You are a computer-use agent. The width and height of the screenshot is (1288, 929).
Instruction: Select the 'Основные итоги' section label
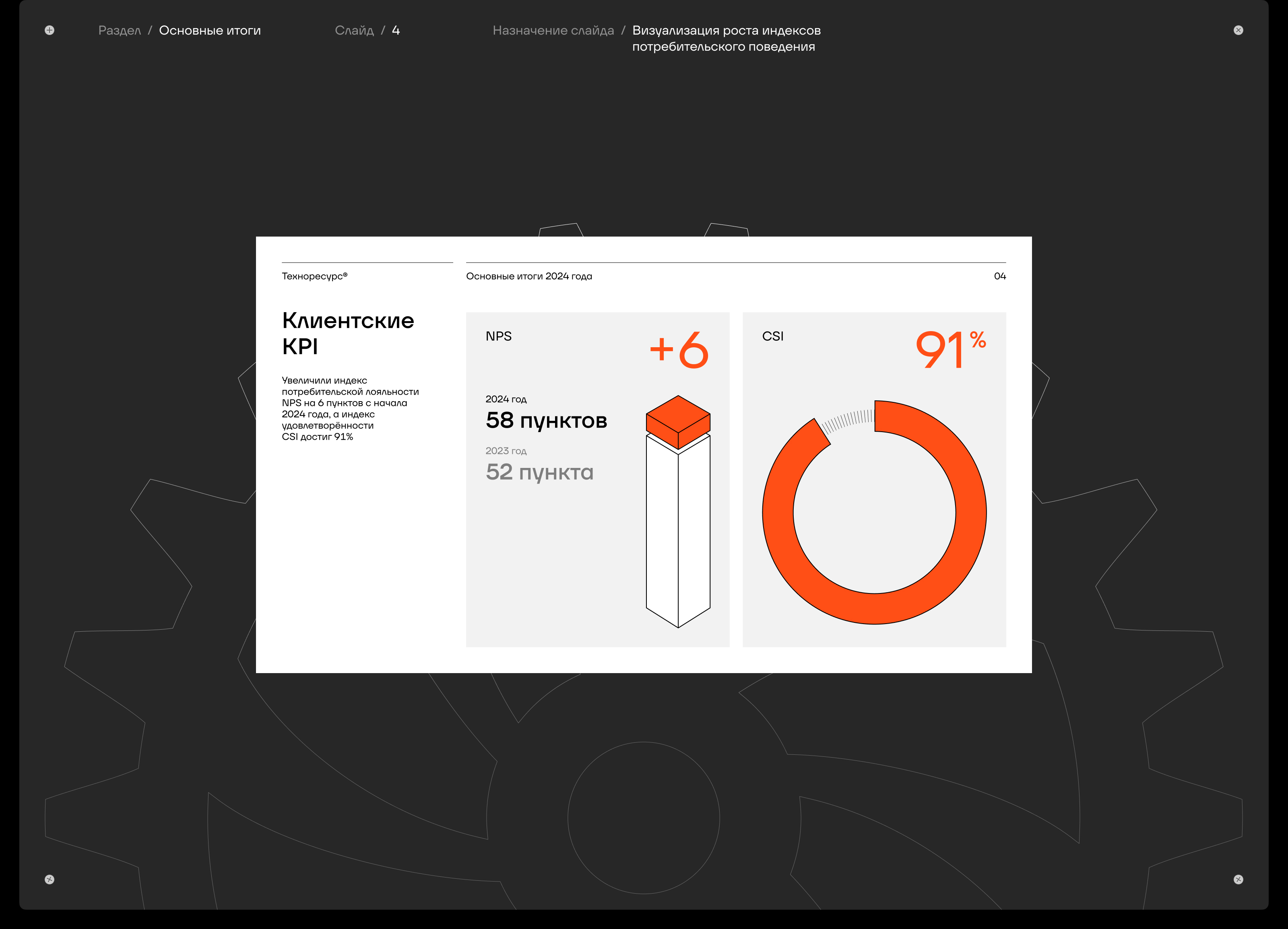pos(210,31)
